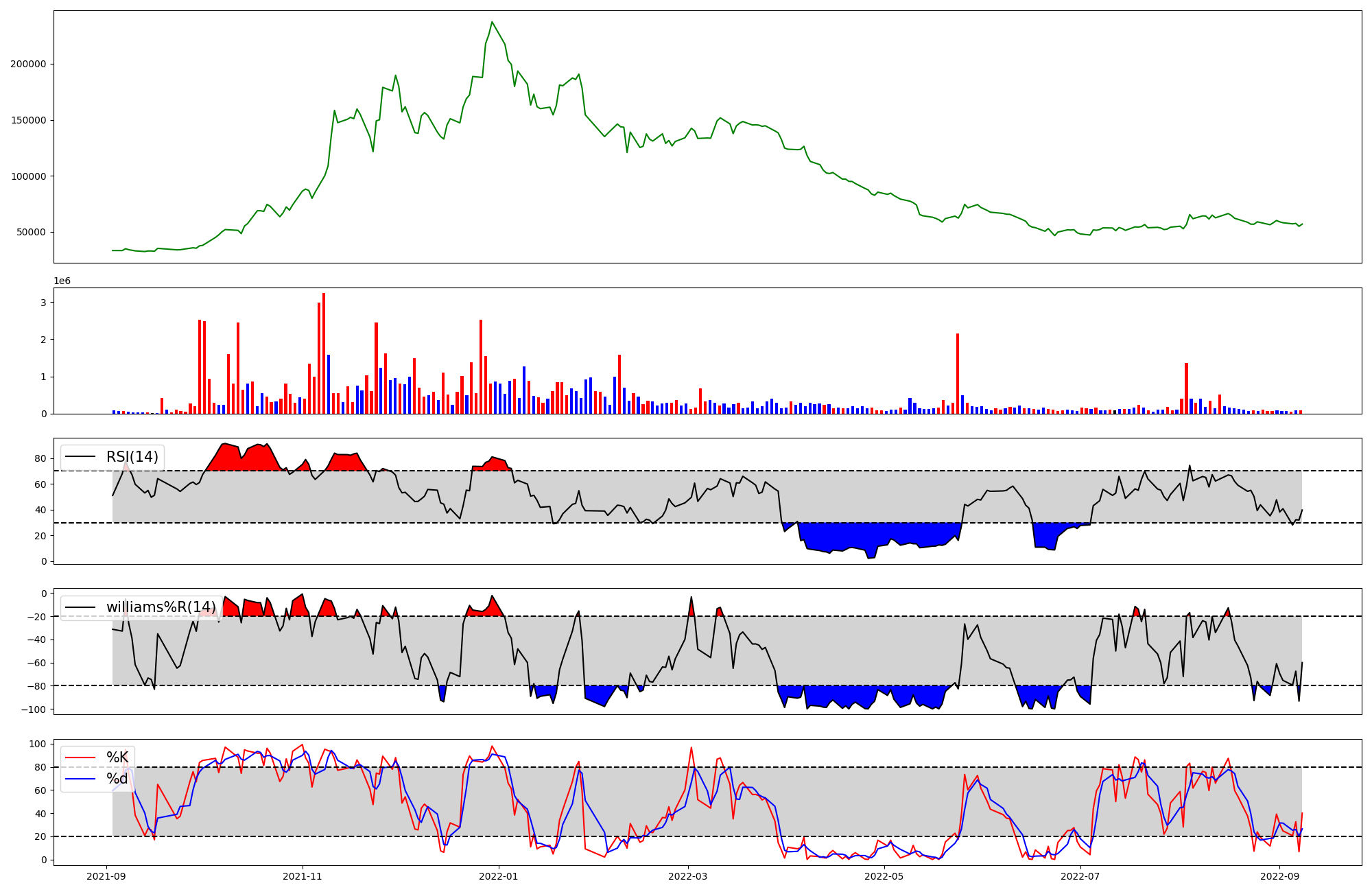Select the red %K legend line sample
Screen dimensions: 1372x892
tap(80, 758)
